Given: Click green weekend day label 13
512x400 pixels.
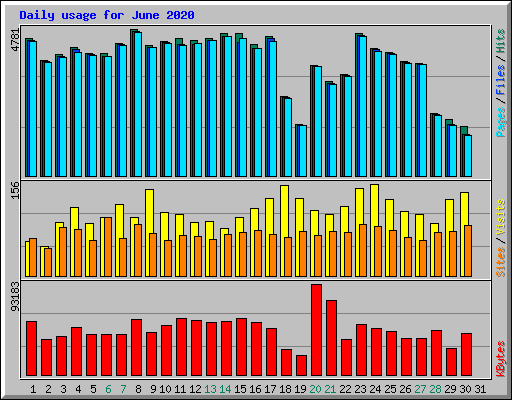Looking at the screenshot, I should click(210, 389).
